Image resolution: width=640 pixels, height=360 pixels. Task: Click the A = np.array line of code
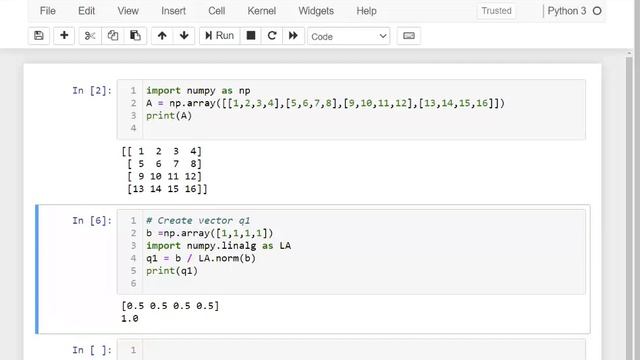[x=325, y=103]
